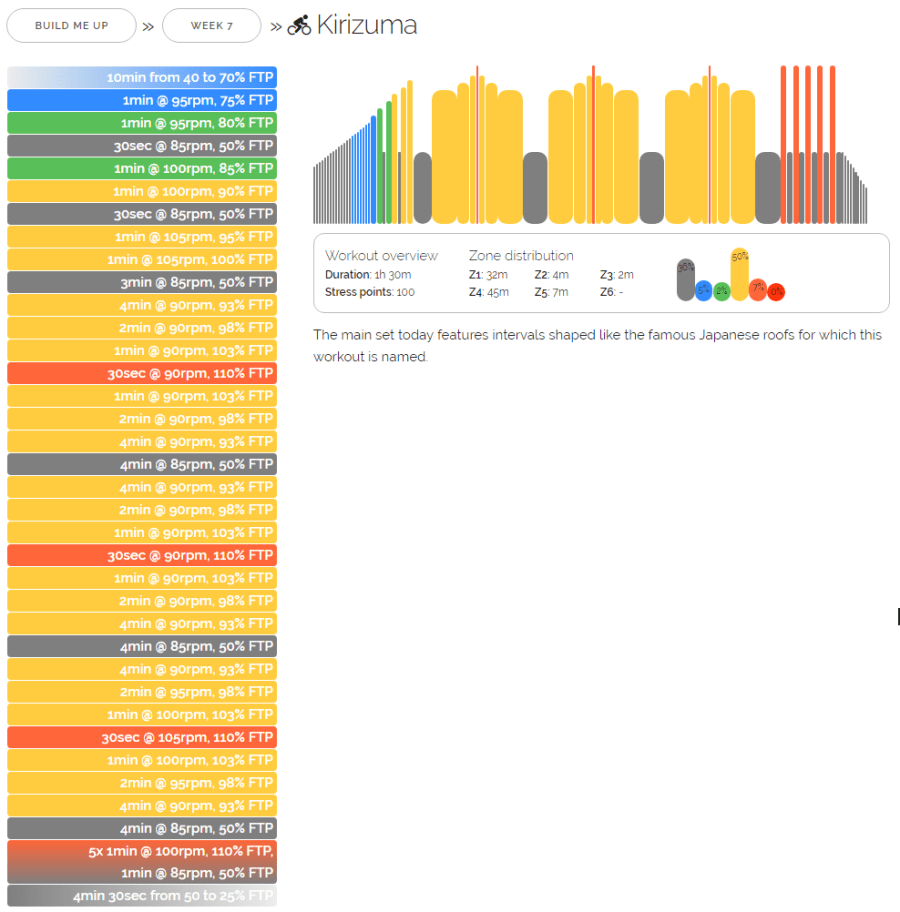Select the orange 7% zone bubble
The width and height of the screenshot is (900, 912).
tap(758, 289)
